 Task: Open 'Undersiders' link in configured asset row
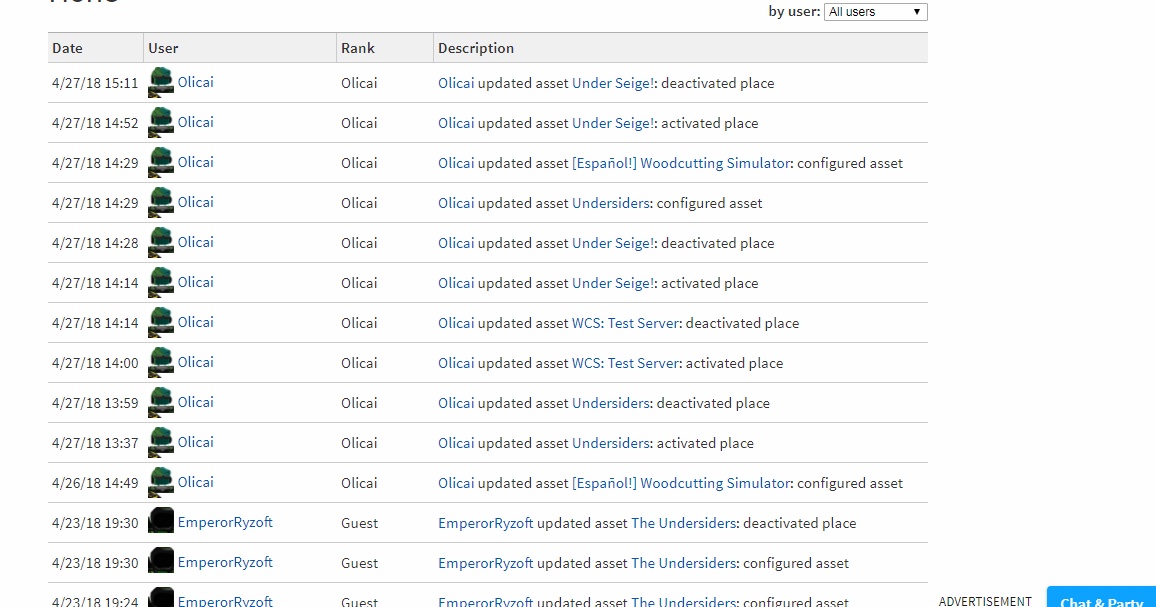[611, 203]
